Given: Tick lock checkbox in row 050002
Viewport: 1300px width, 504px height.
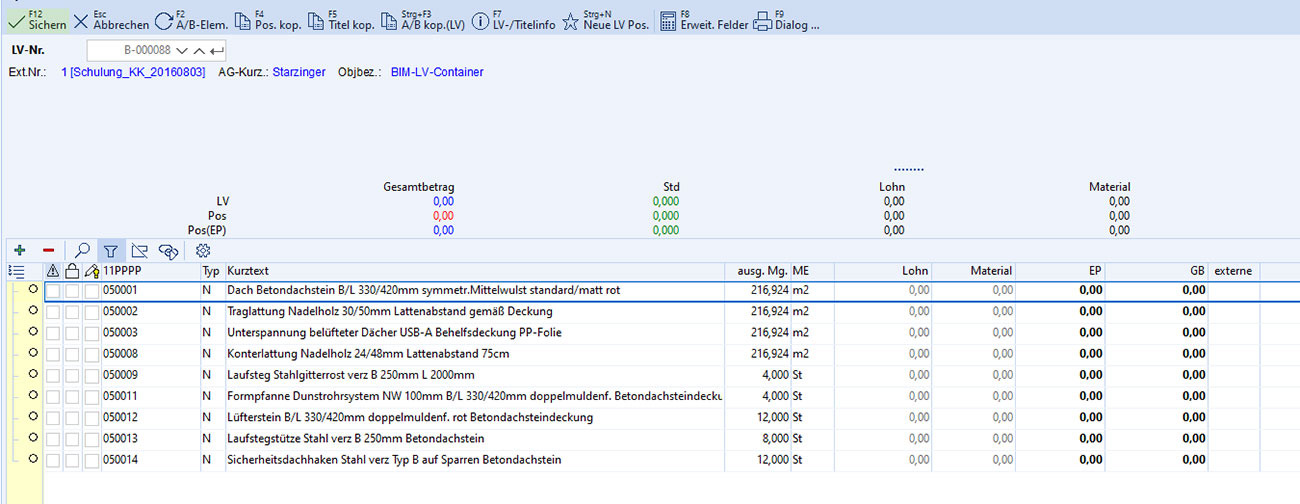Looking at the screenshot, I should click(x=72, y=312).
